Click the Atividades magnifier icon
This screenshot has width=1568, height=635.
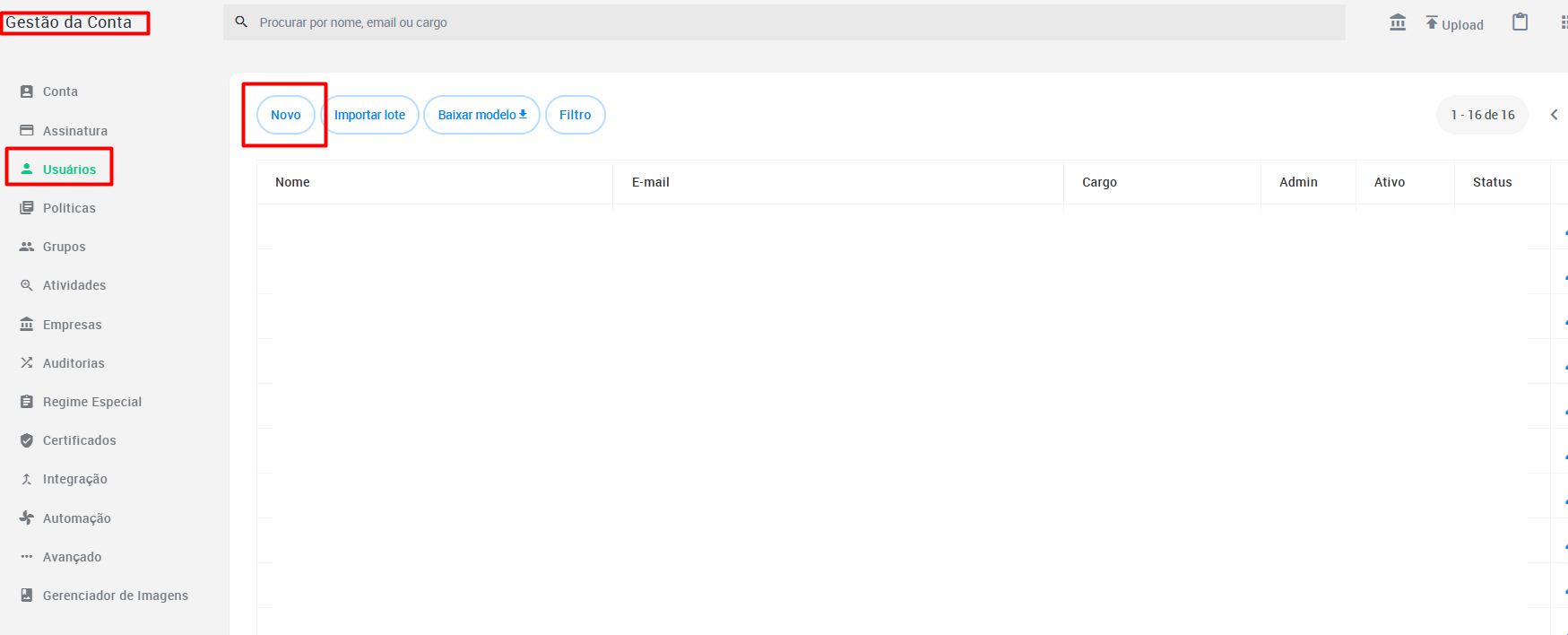[27, 285]
